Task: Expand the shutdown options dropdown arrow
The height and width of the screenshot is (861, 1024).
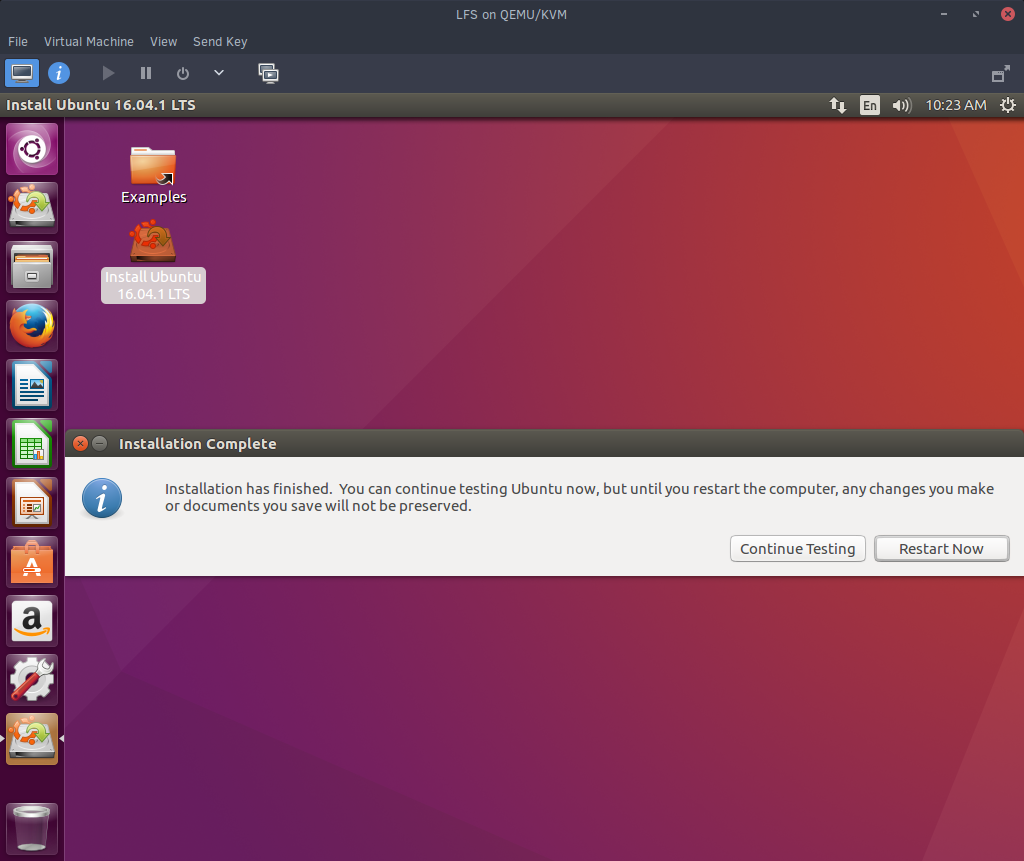Action: 219,73
